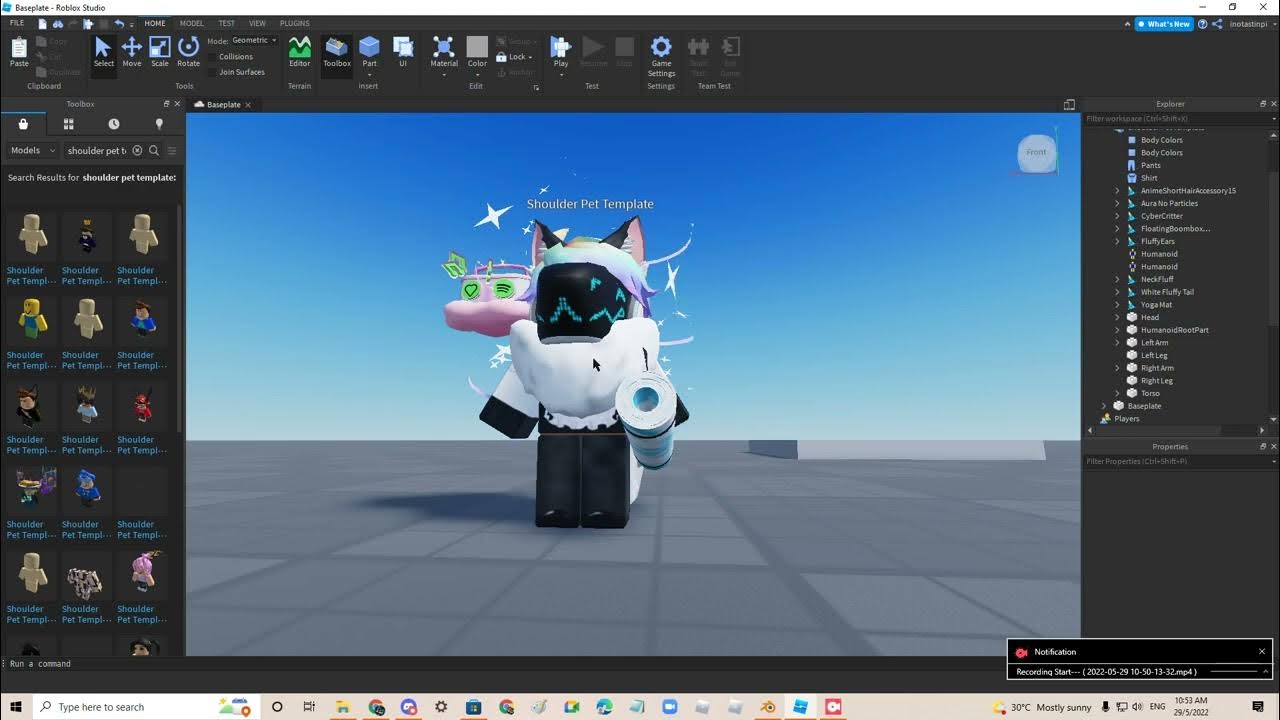Click the Front face of view selector
Viewport: 1280px width, 720px height.
[x=1036, y=152]
